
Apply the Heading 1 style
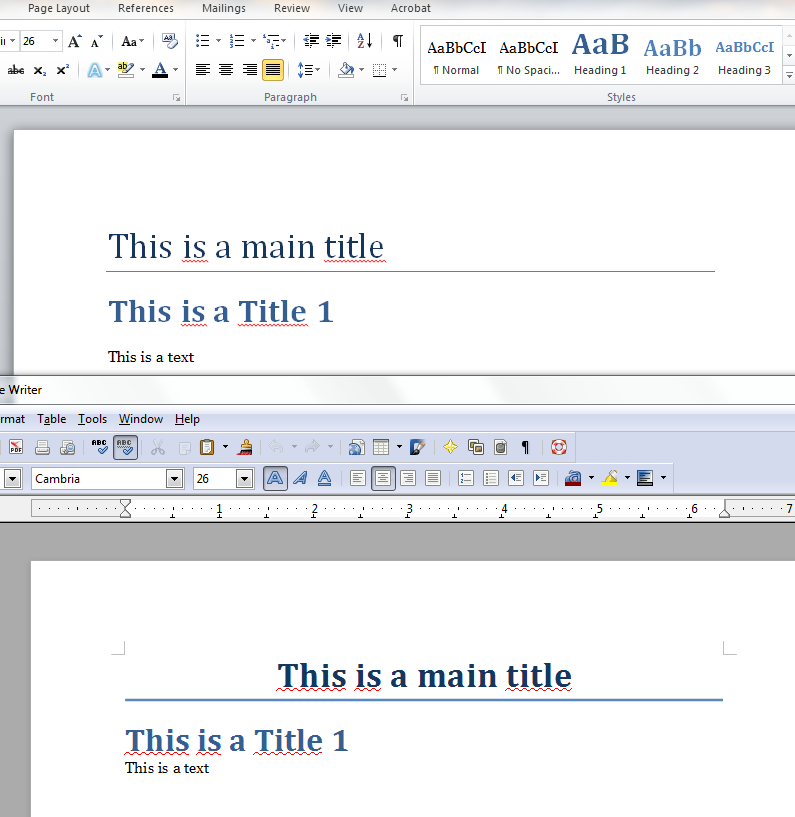point(600,54)
